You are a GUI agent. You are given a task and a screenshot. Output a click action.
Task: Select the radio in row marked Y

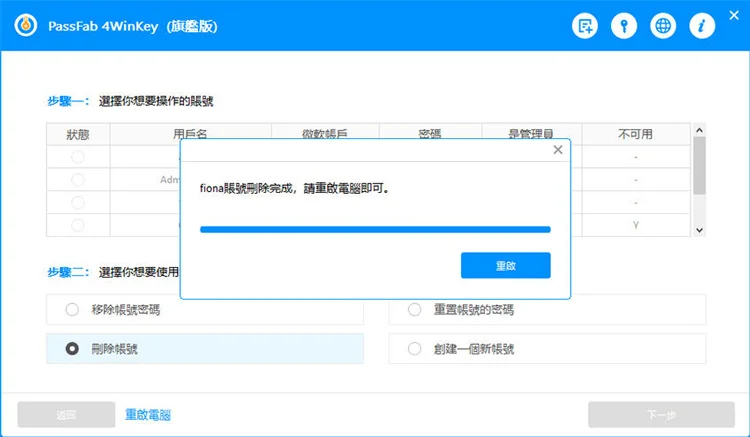pyautogui.click(x=77, y=225)
